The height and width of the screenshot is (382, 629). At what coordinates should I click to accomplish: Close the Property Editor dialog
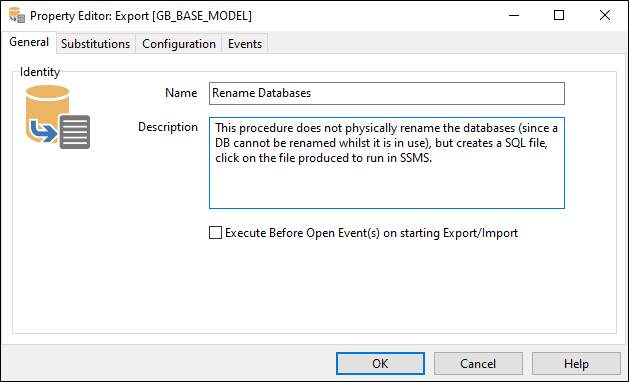(605, 16)
